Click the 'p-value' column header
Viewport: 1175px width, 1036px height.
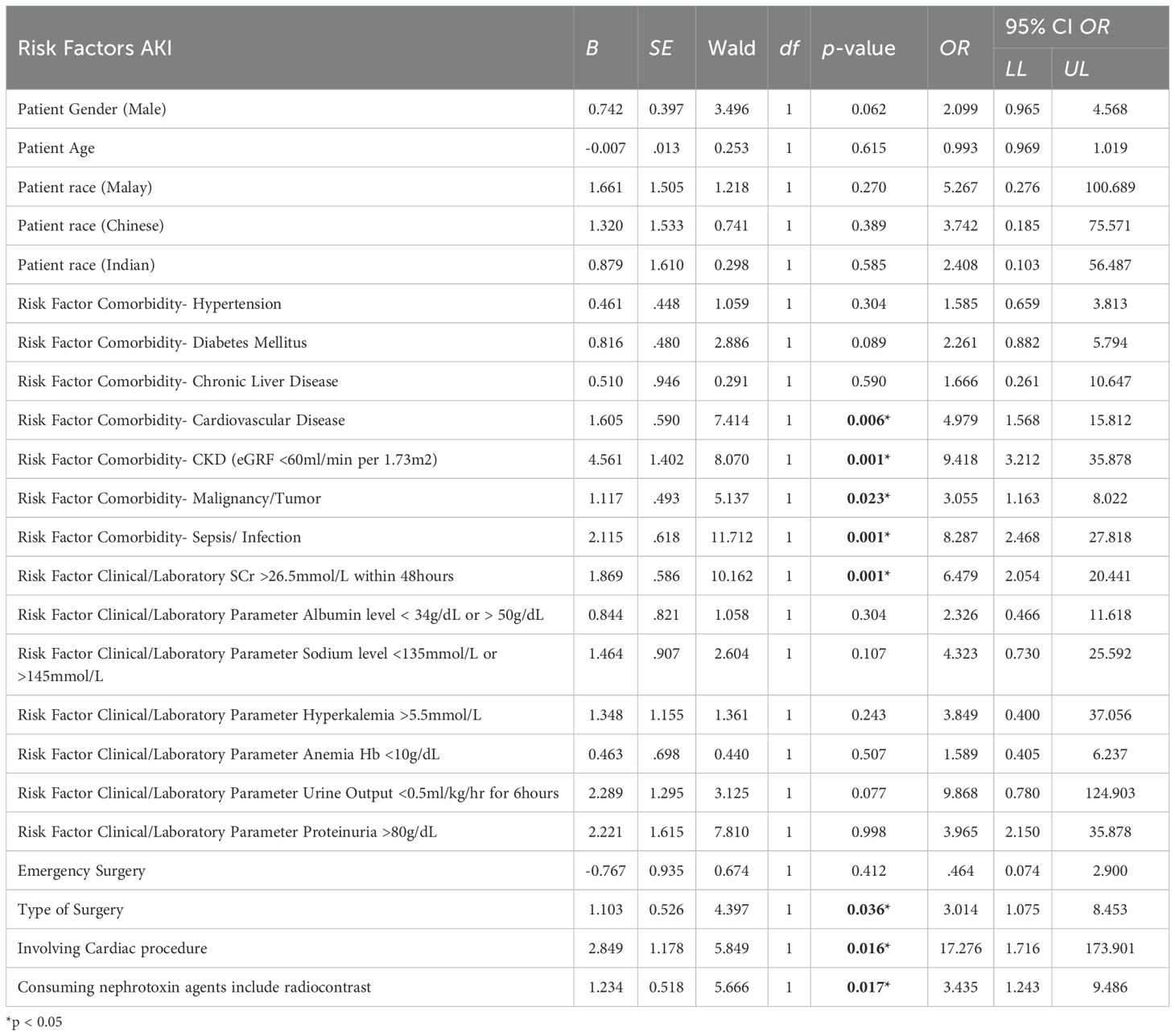pos(858,48)
